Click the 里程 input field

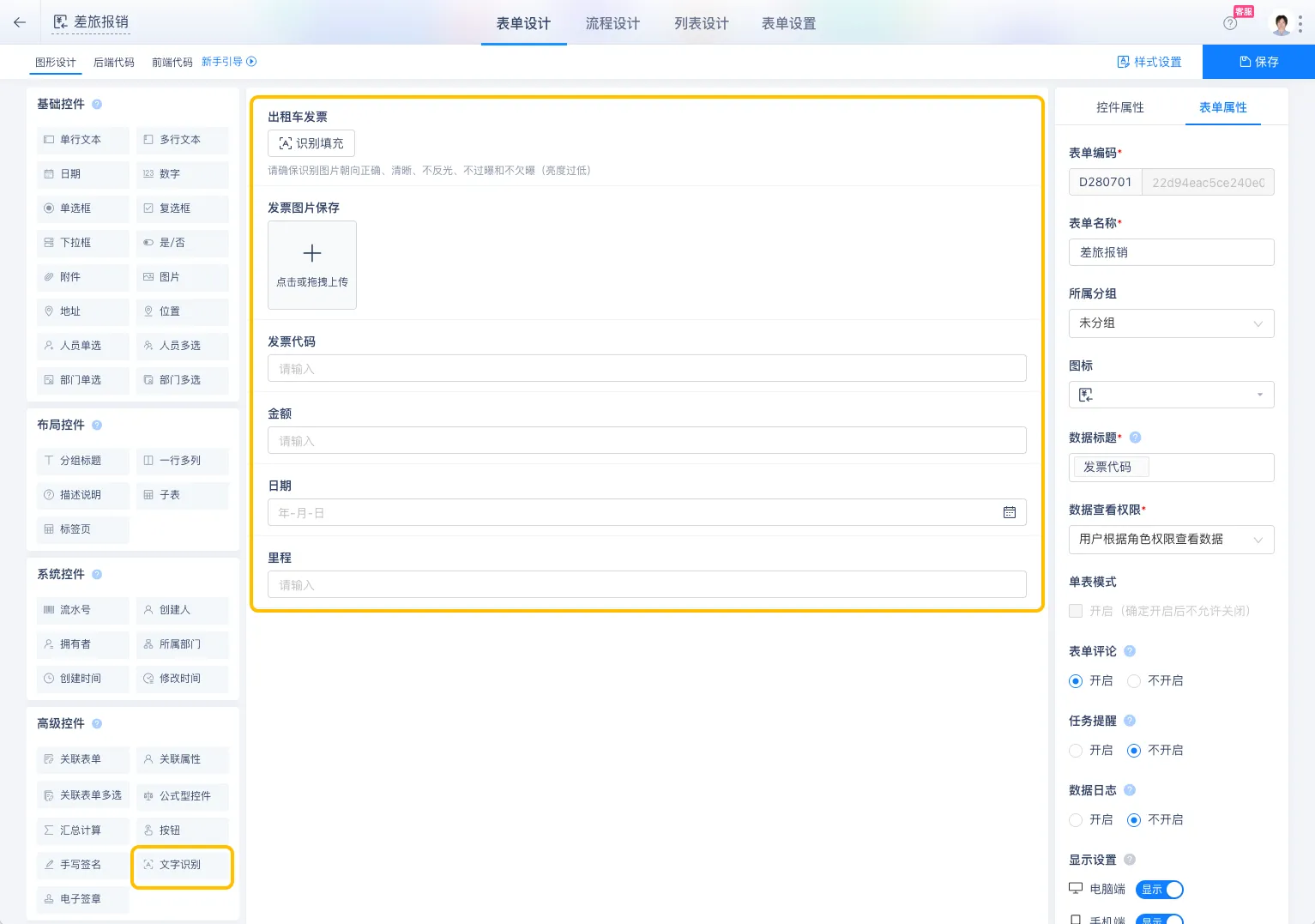(647, 585)
